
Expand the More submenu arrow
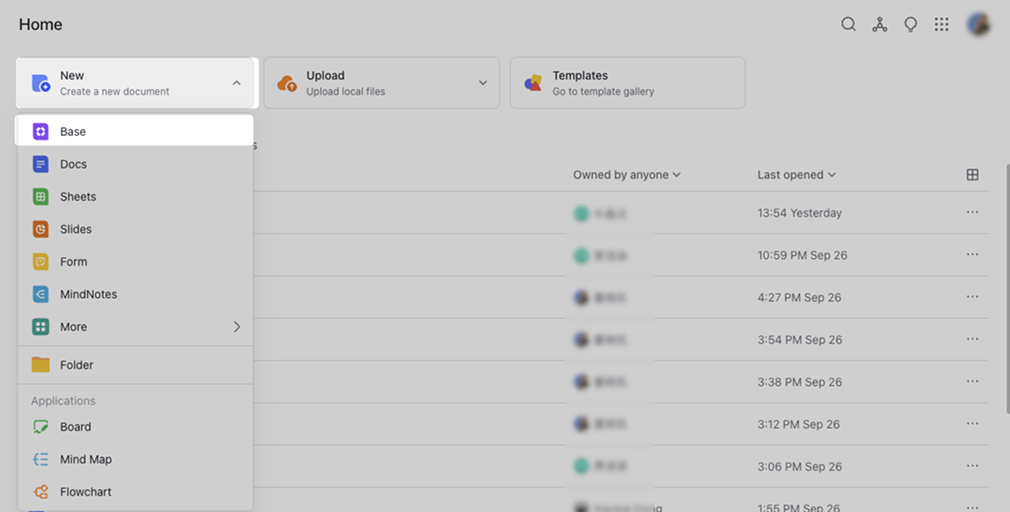click(x=237, y=327)
